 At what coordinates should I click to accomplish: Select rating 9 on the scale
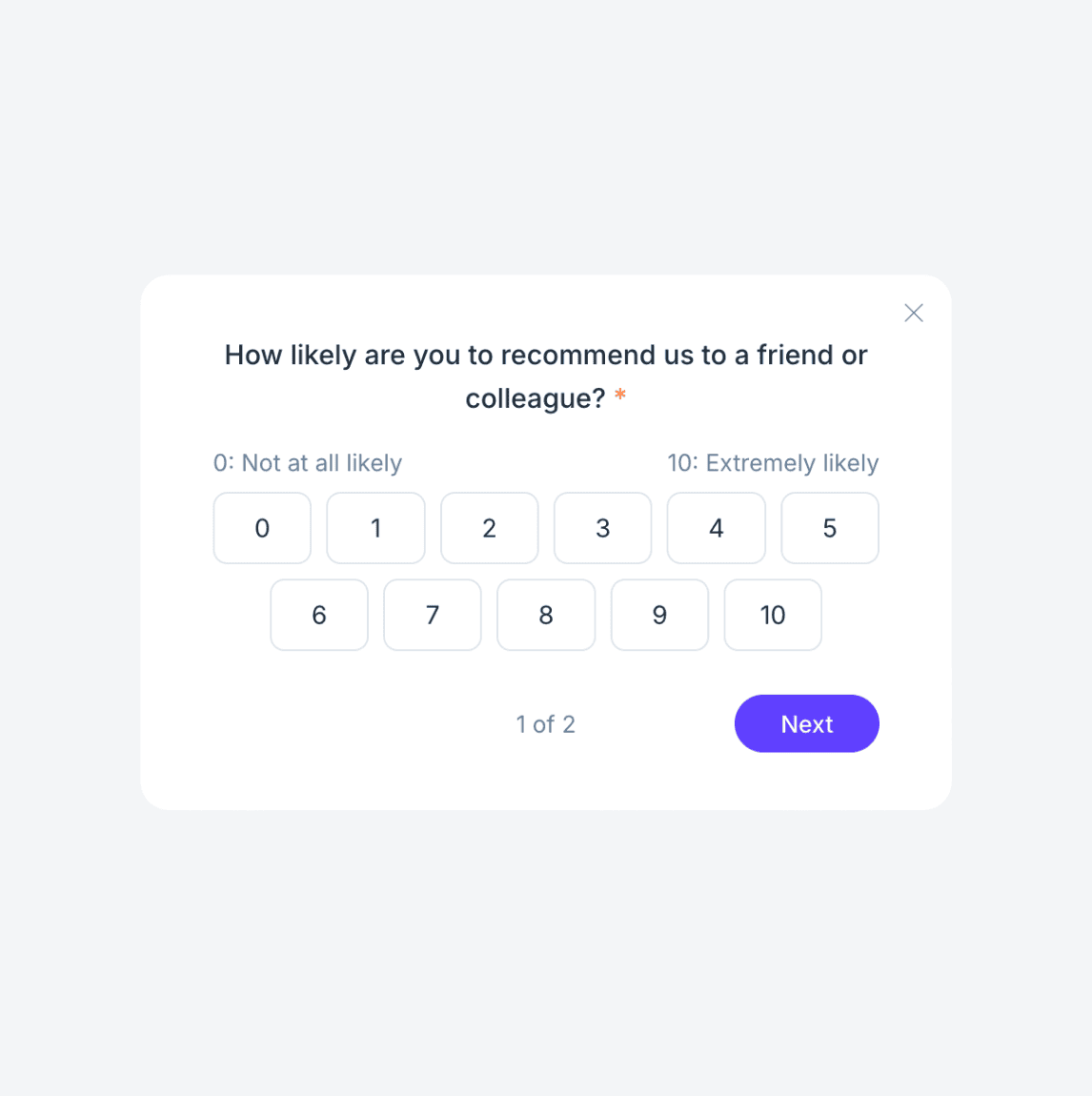(659, 615)
